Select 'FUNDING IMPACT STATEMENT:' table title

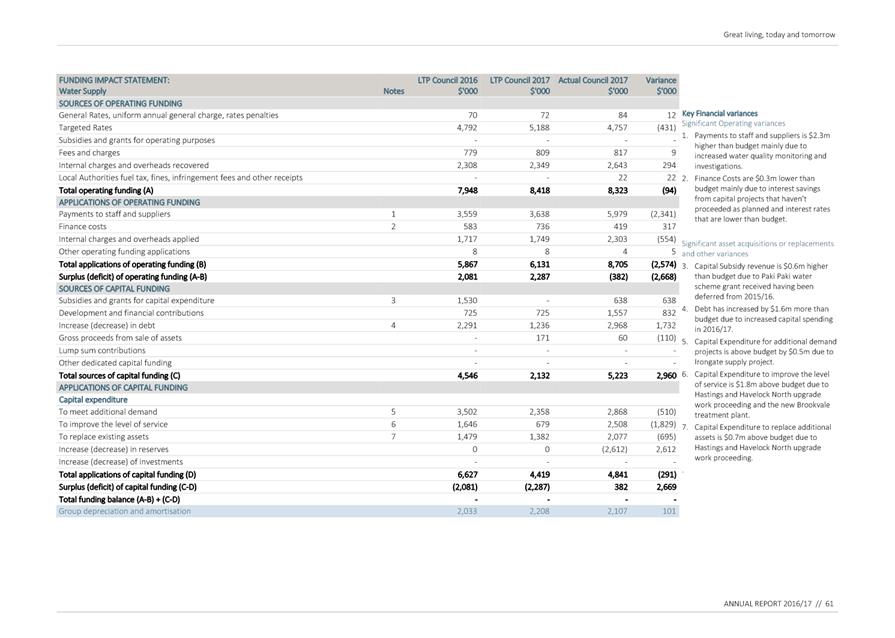(114, 80)
